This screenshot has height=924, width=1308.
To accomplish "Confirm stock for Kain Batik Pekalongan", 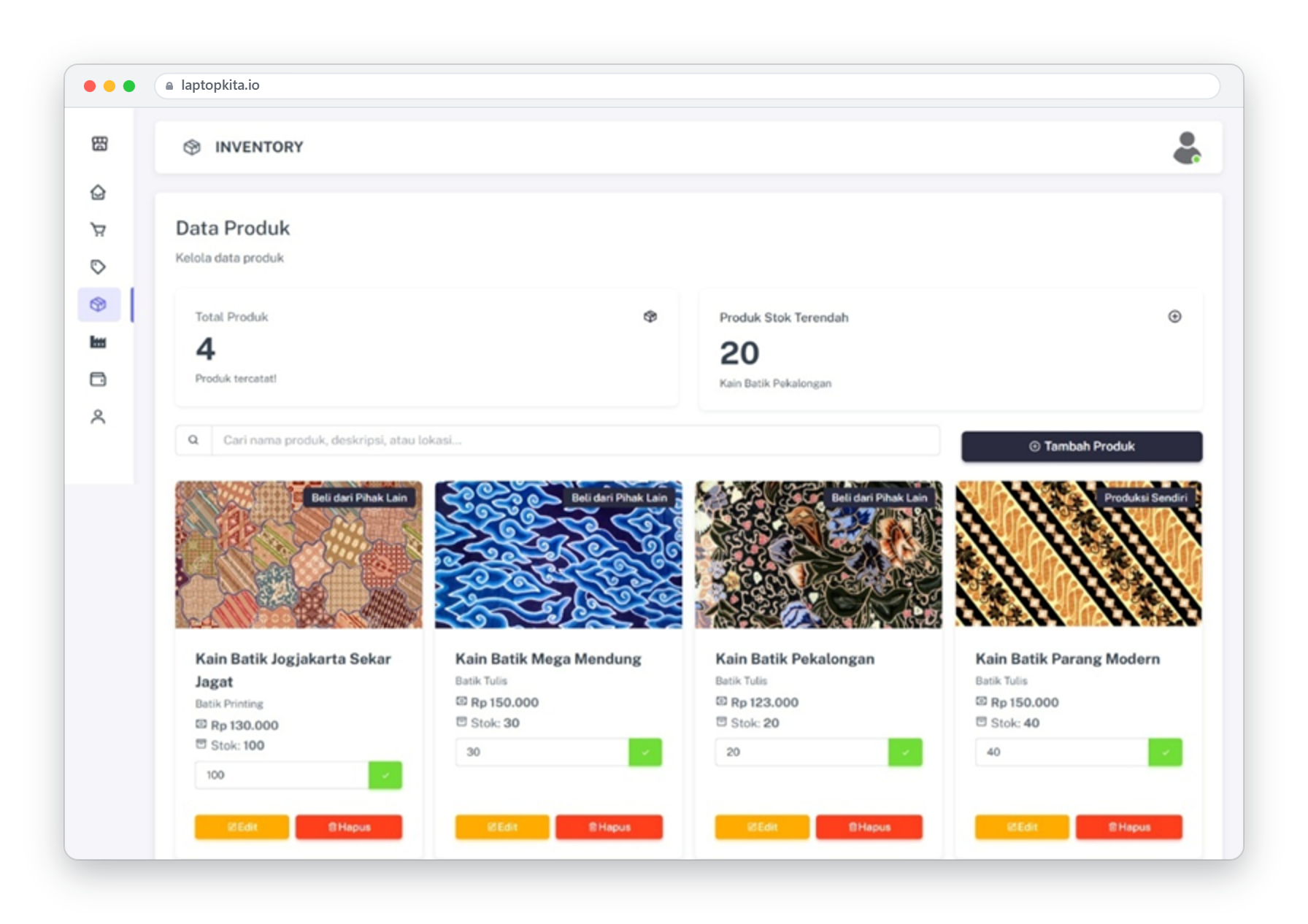I will (x=905, y=752).
